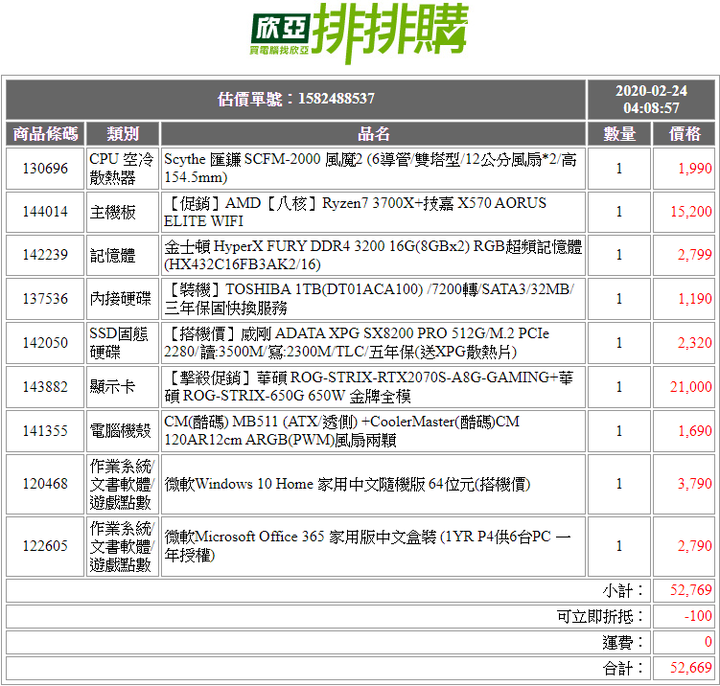This screenshot has height=686, width=720.
Task: Select price 1,990
Action: pos(695,169)
